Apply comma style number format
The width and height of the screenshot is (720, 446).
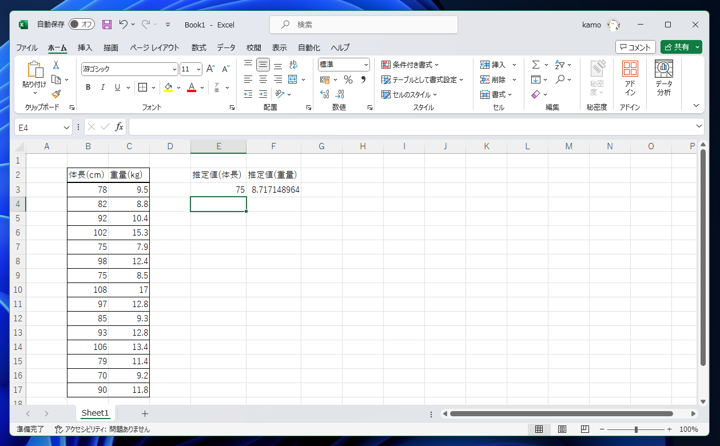363,79
